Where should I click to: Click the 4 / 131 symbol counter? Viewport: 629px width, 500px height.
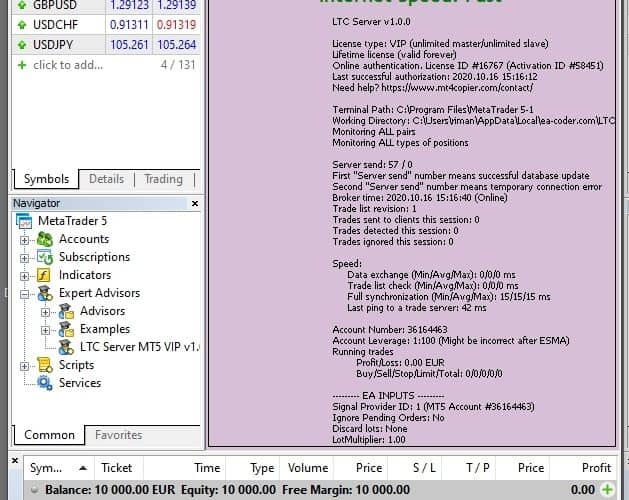click(x=178, y=65)
